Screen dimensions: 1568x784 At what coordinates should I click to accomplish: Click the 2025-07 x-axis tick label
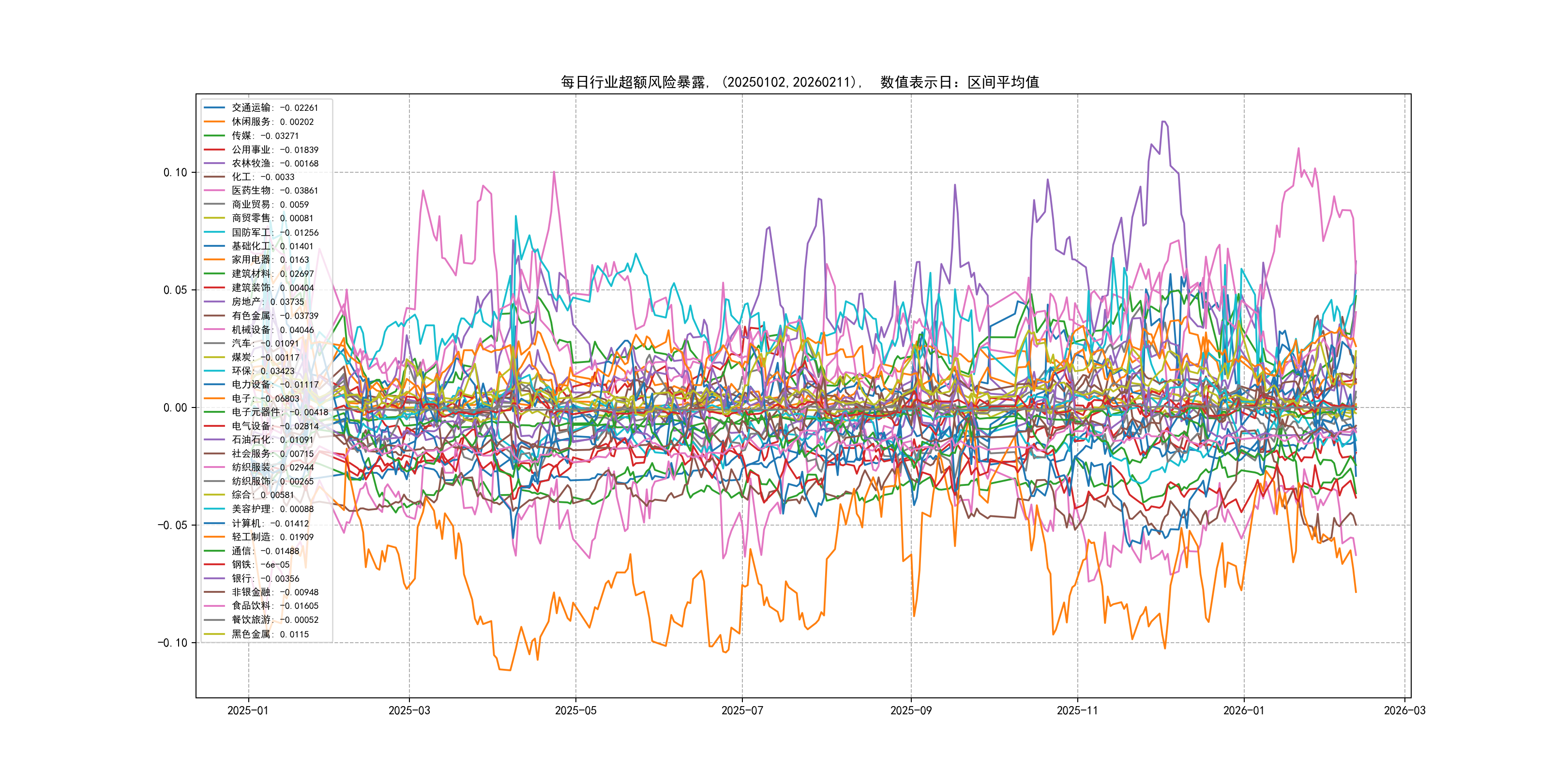tap(741, 710)
